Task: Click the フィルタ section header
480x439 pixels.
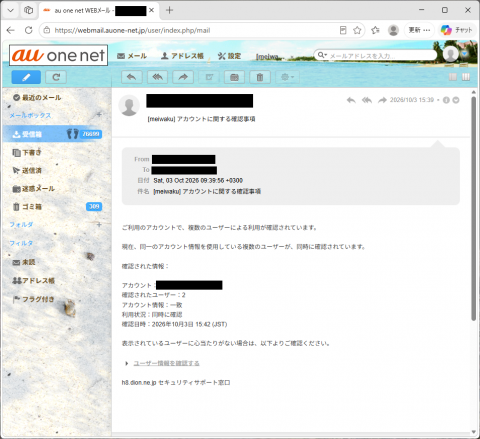Action: coord(21,243)
